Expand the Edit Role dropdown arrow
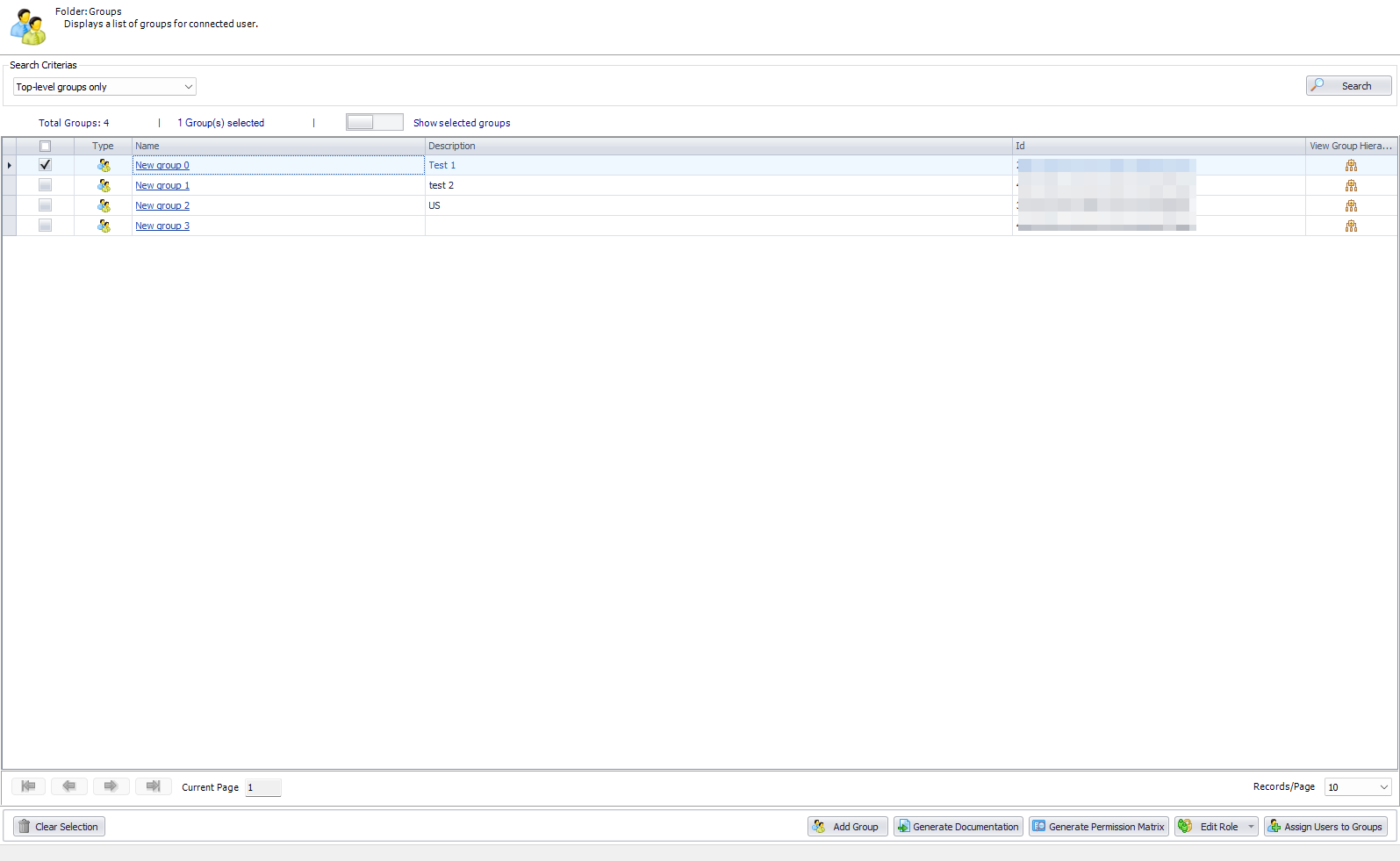The height and width of the screenshot is (861, 1400). 1251,827
